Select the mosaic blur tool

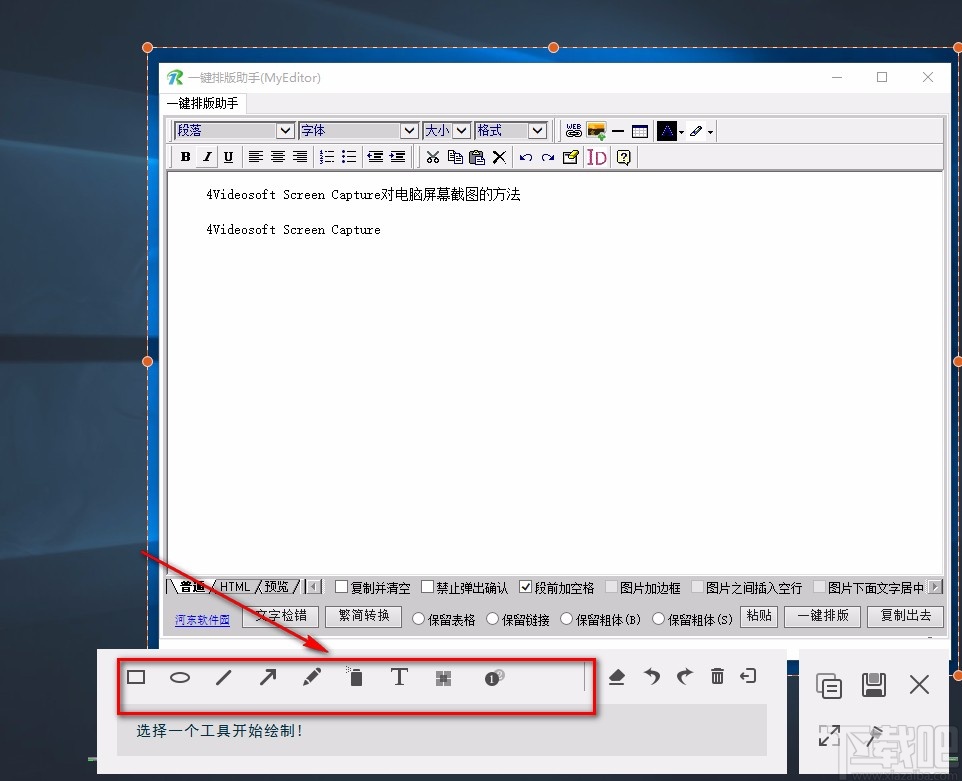coord(443,678)
